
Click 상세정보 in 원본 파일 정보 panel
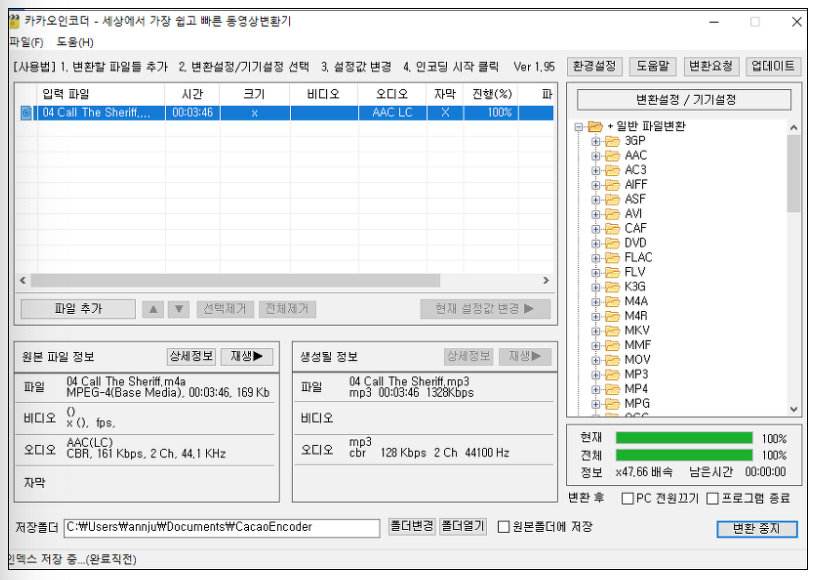191,356
